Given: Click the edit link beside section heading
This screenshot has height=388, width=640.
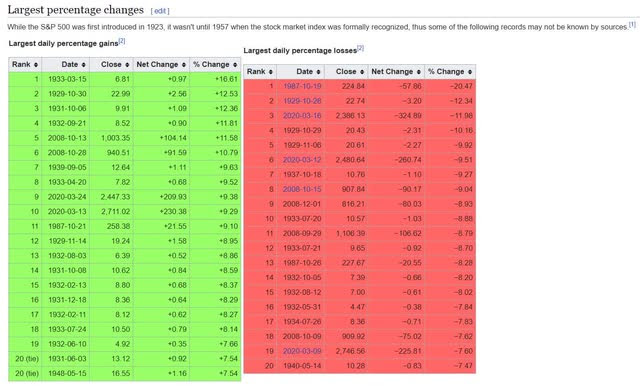Looking at the screenshot, I should tap(160, 11).
